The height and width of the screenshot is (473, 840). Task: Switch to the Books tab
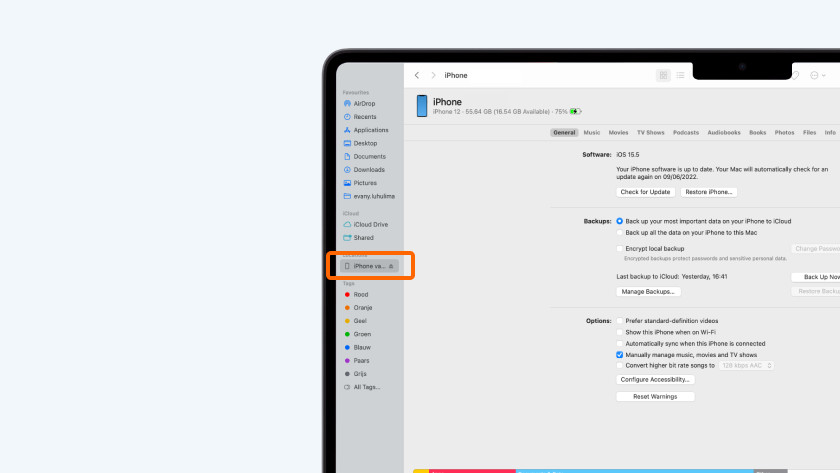coord(758,132)
